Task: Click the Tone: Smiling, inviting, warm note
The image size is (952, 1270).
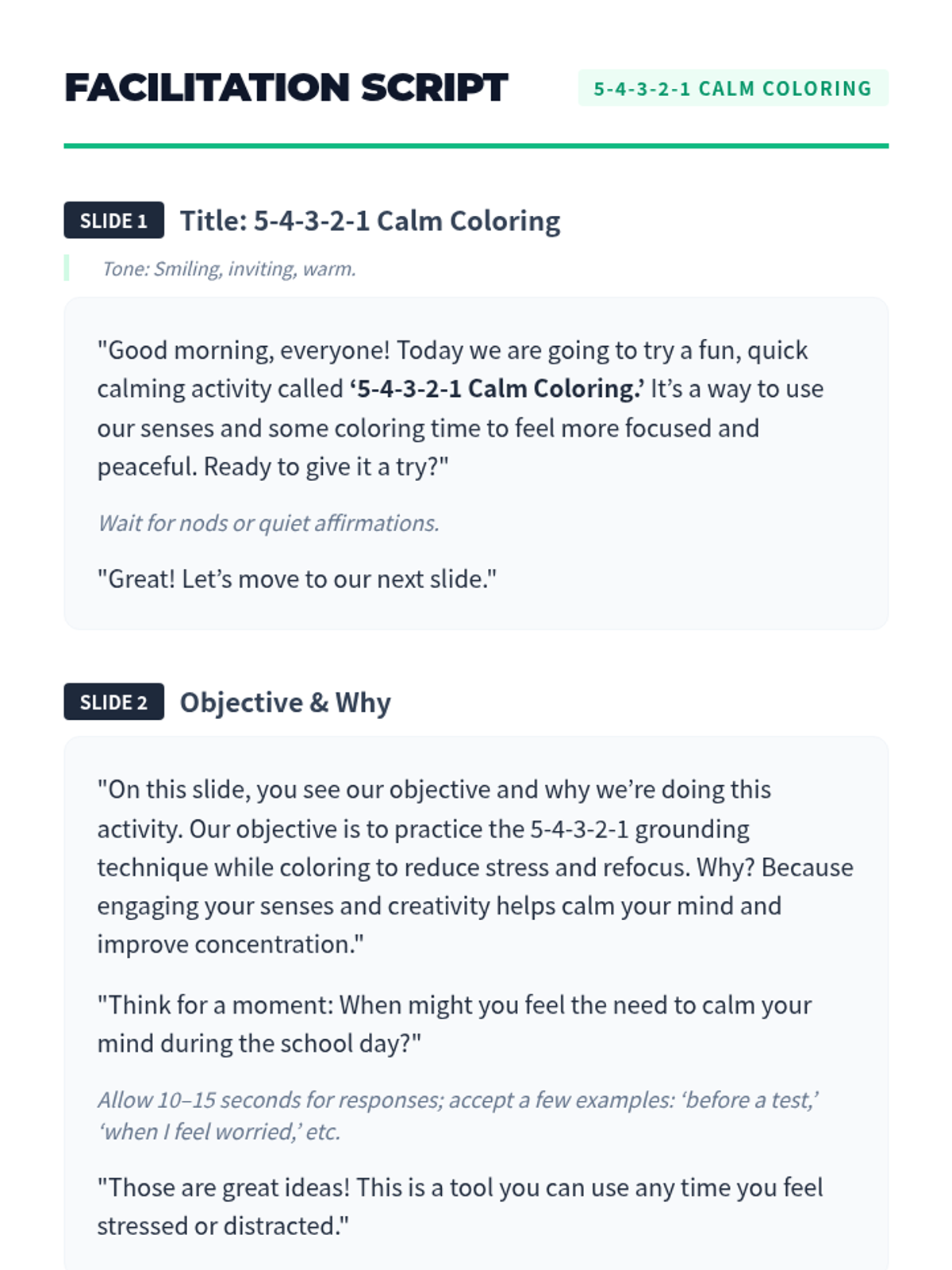Action: (229, 268)
